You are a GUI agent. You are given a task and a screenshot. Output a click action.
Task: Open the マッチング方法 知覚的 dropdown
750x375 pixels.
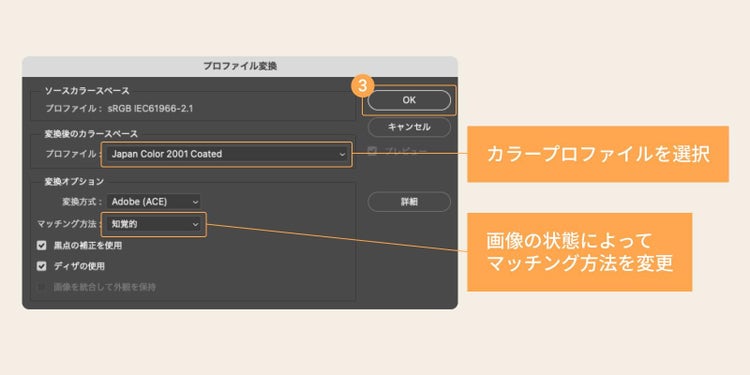coord(154,224)
